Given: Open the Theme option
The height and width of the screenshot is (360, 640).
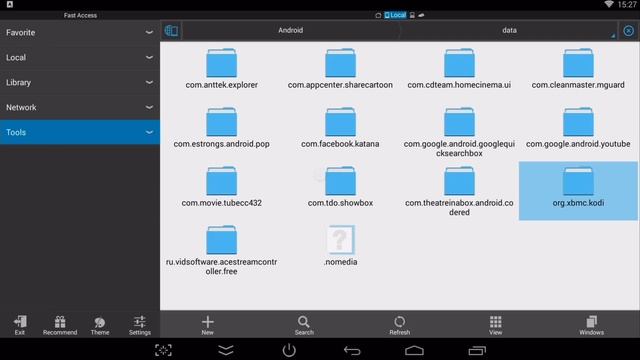Looking at the screenshot, I should pyautogui.click(x=100, y=326).
